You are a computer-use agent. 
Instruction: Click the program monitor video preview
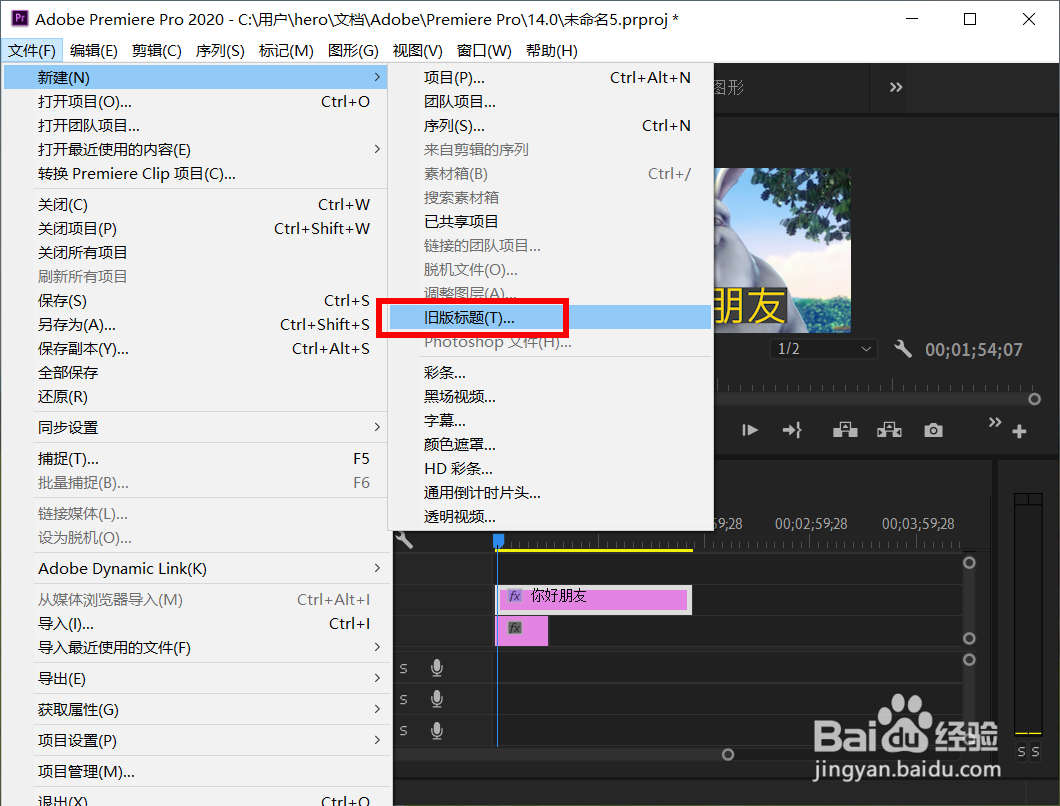tap(782, 250)
